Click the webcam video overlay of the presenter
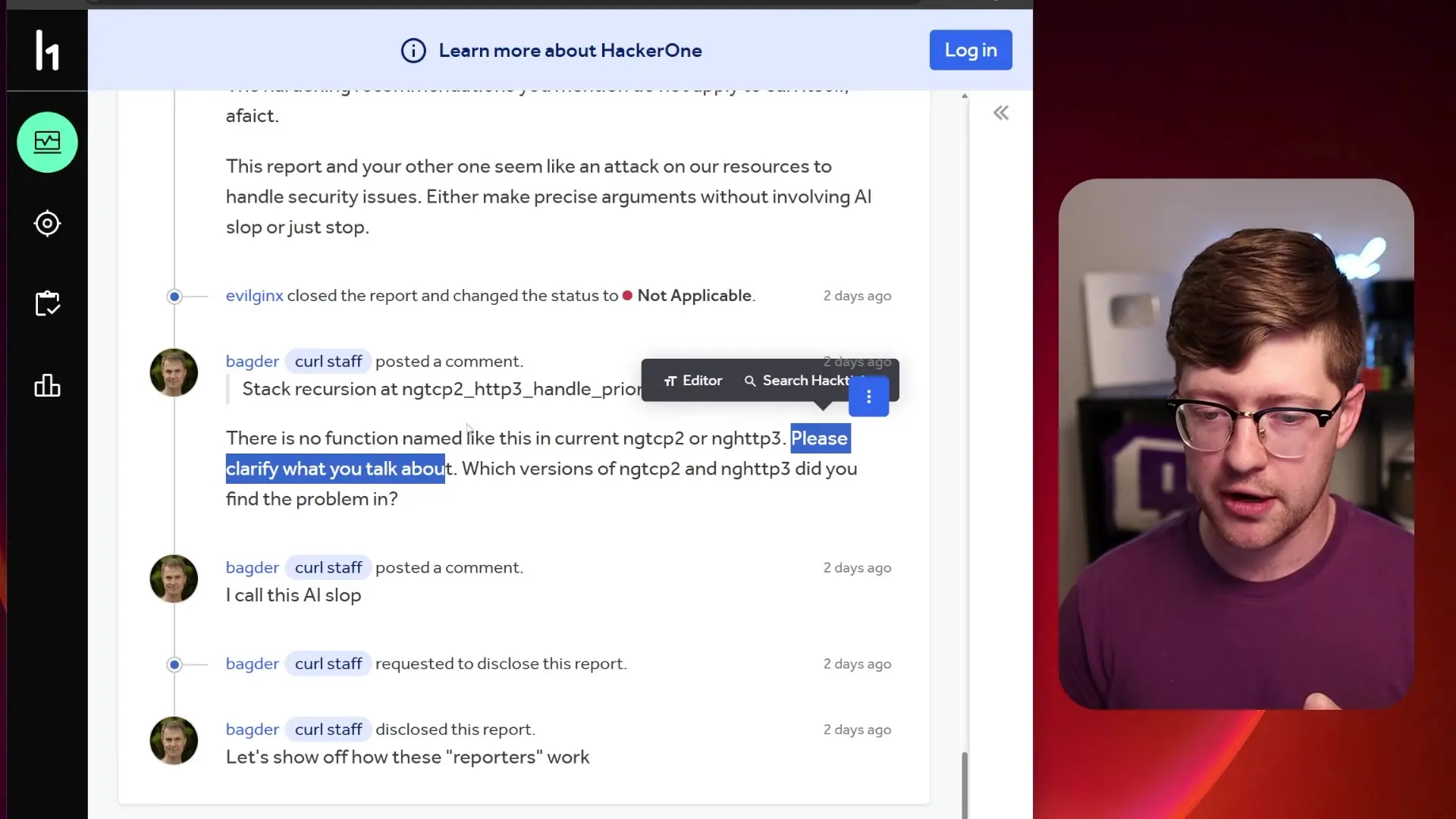The width and height of the screenshot is (1456, 819). [1236, 444]
